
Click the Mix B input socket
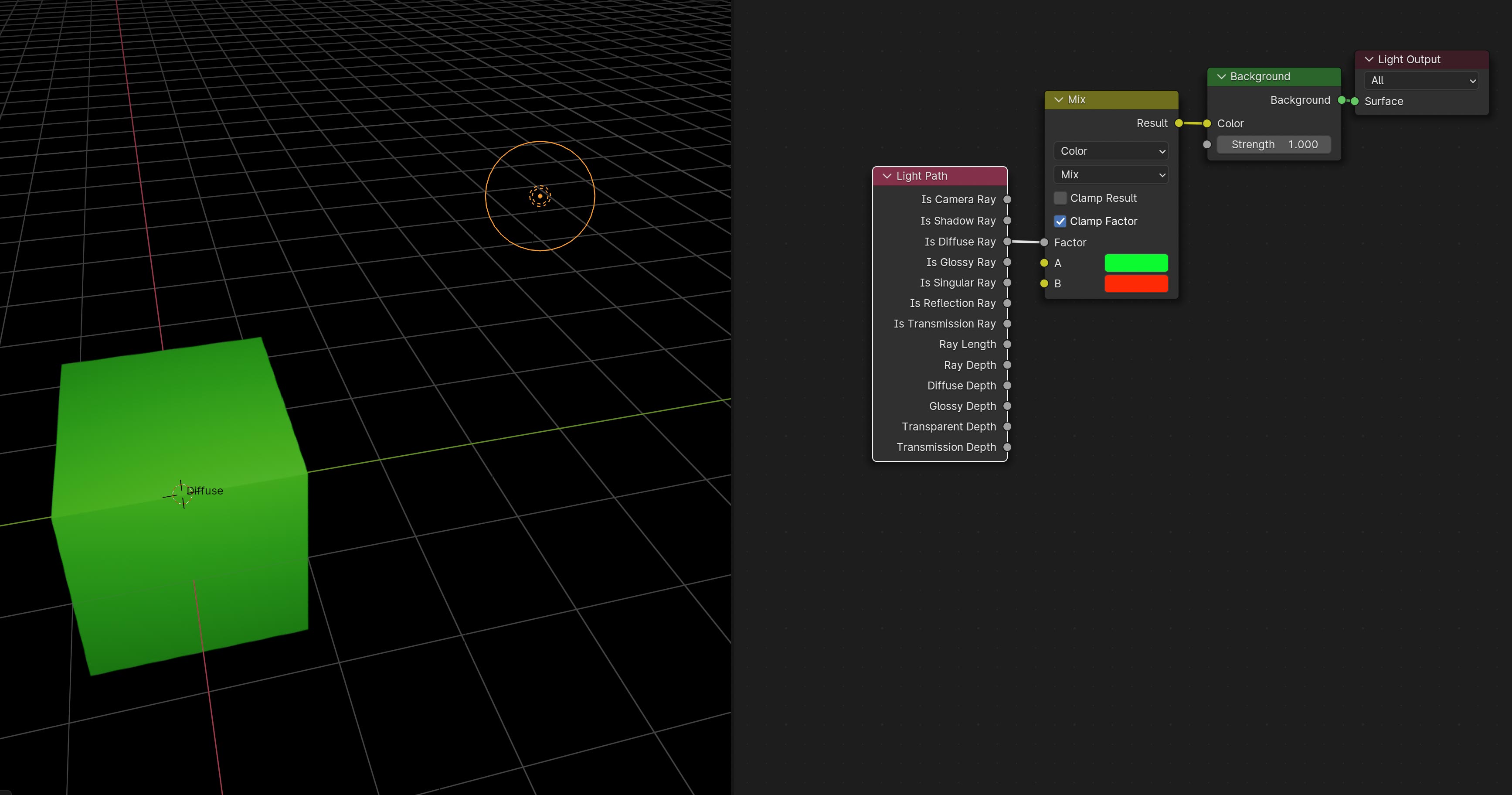click(x=1044, y=283)
